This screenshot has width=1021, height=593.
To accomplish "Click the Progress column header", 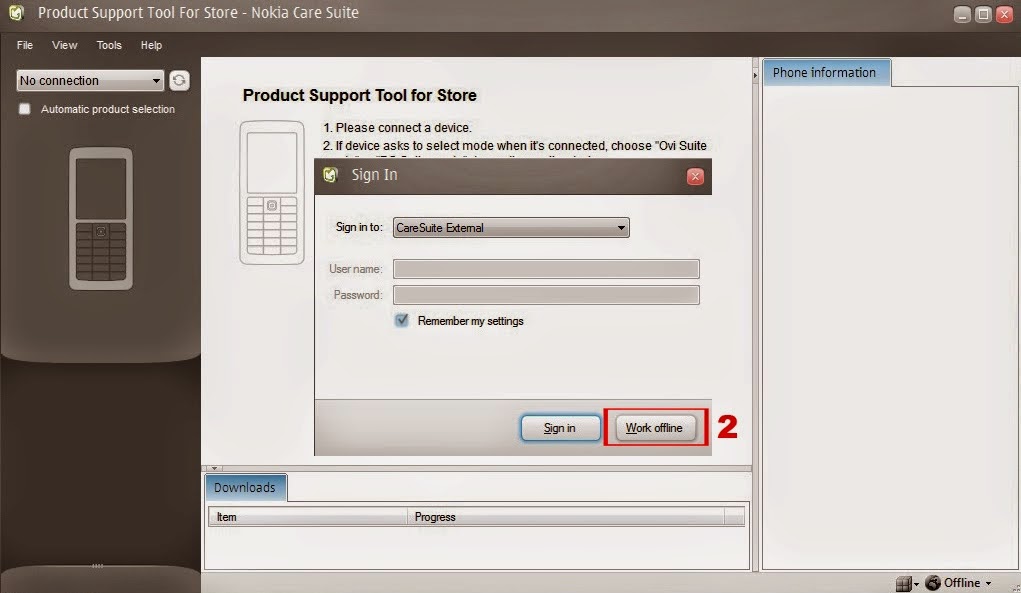I will 565,517.
